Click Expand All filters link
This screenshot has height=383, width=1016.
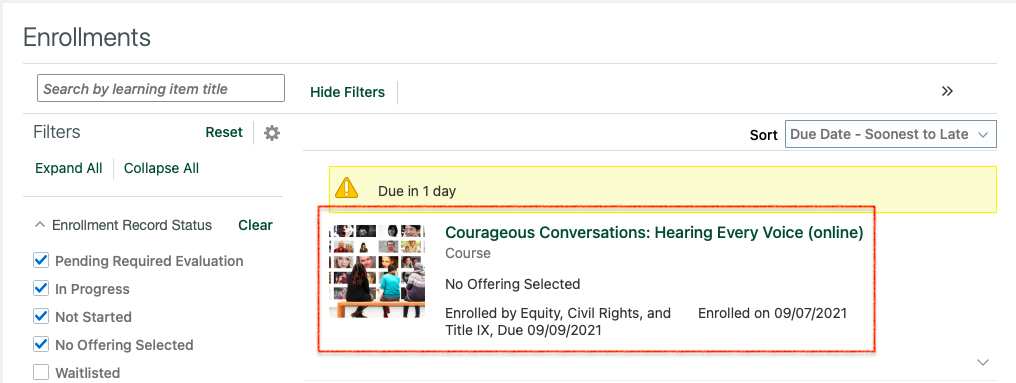tap(69, 168)
